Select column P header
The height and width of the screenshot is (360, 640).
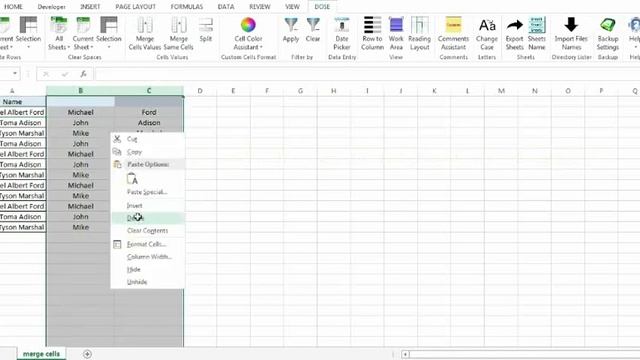(601, 91)
